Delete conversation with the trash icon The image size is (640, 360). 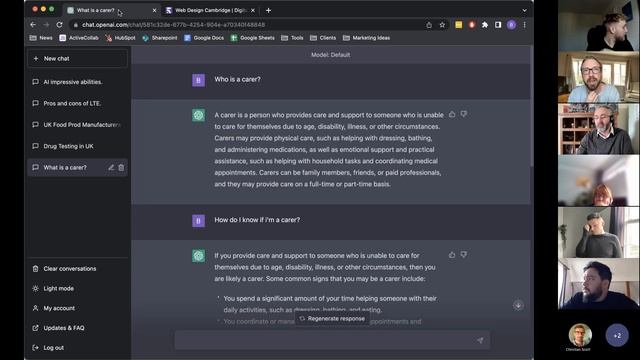coord(121,167)
